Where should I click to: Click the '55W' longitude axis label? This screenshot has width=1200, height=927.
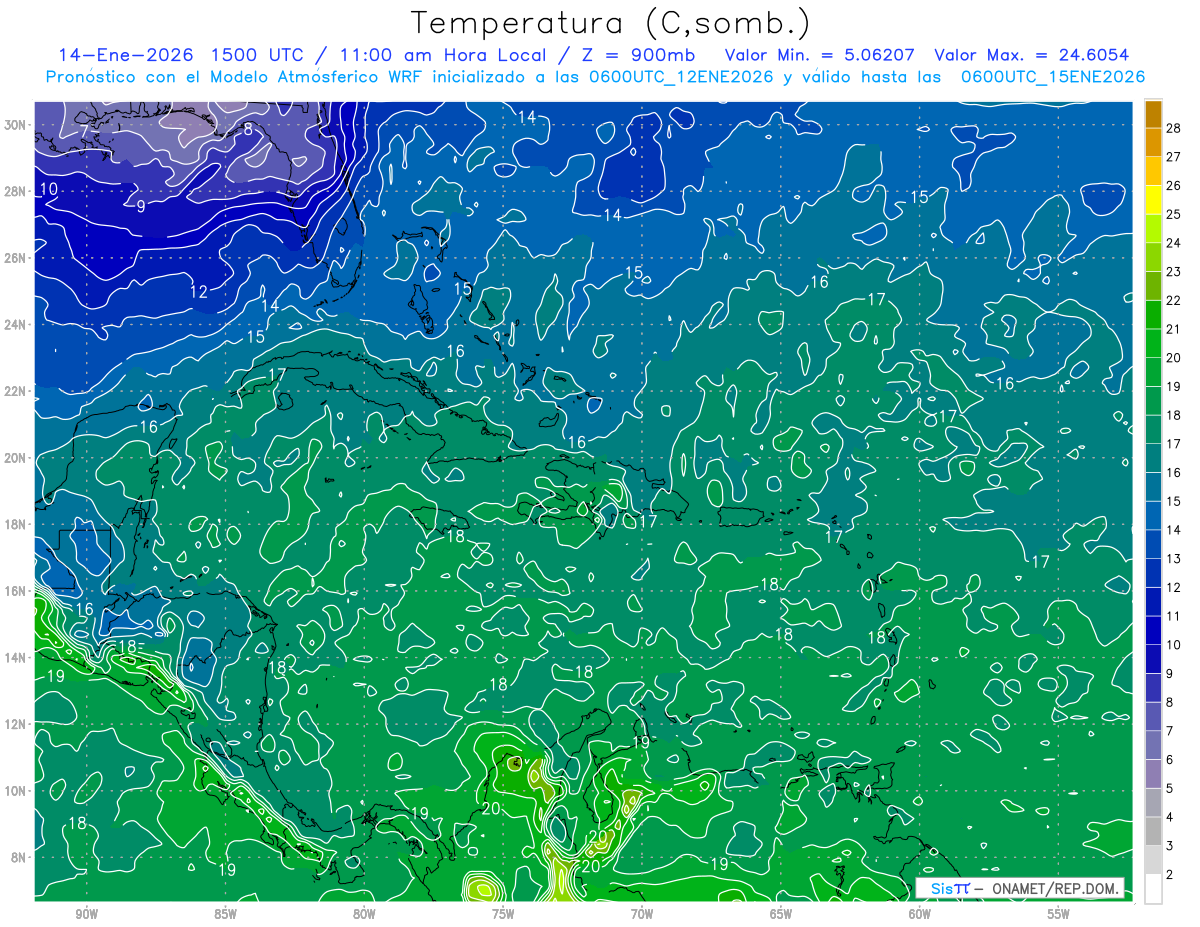(1059, 914)
